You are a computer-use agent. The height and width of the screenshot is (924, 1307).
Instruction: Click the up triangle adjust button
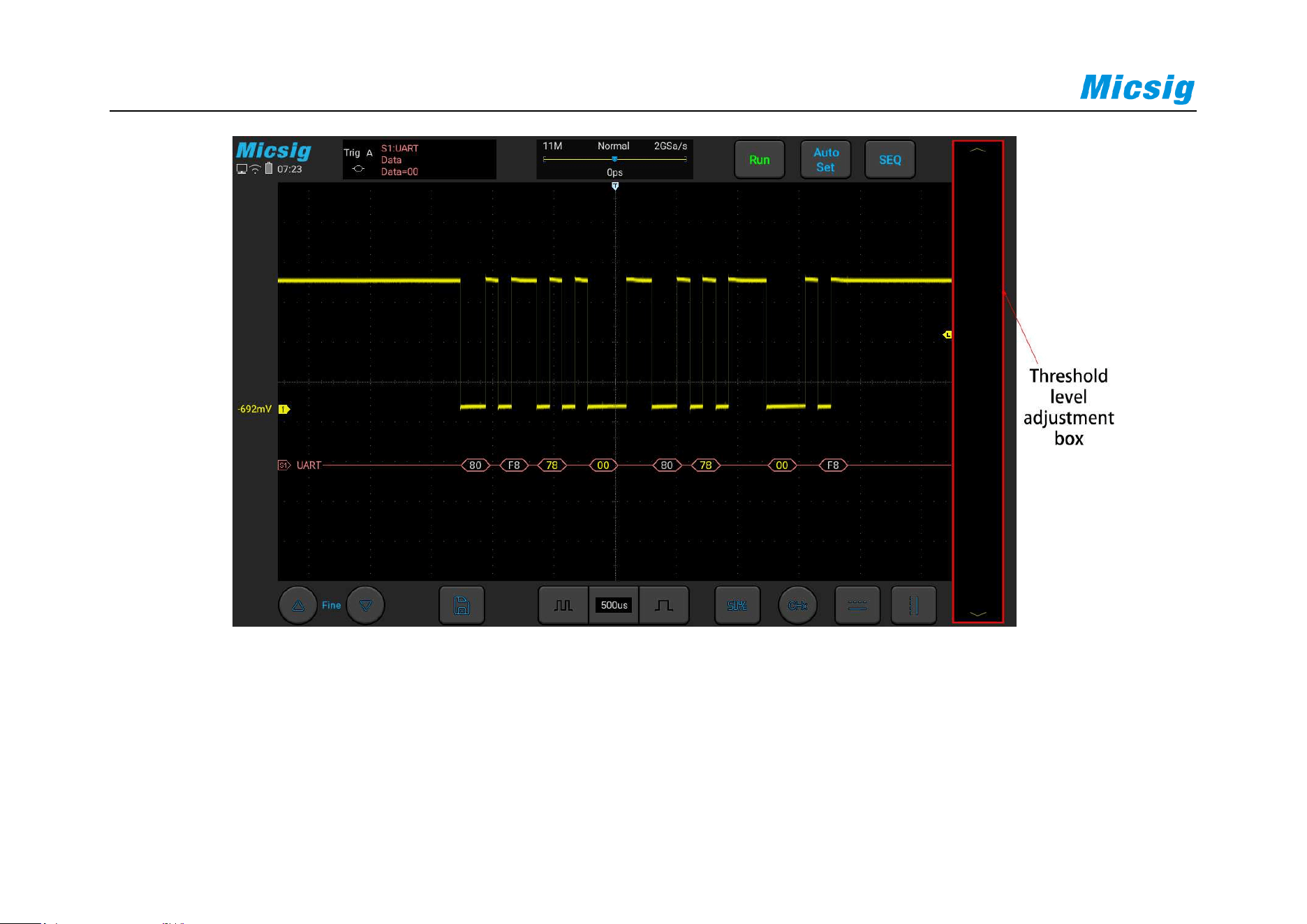coord(298,605)
